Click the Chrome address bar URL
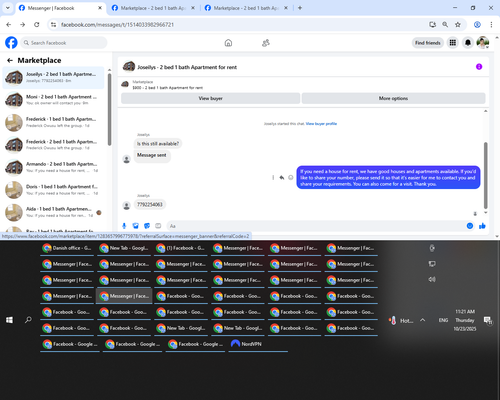 coord(117,25)
